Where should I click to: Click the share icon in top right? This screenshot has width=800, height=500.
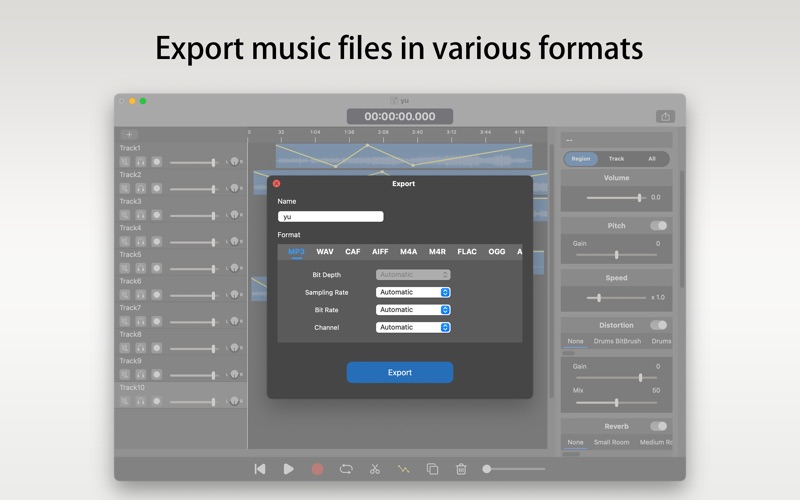665,117
